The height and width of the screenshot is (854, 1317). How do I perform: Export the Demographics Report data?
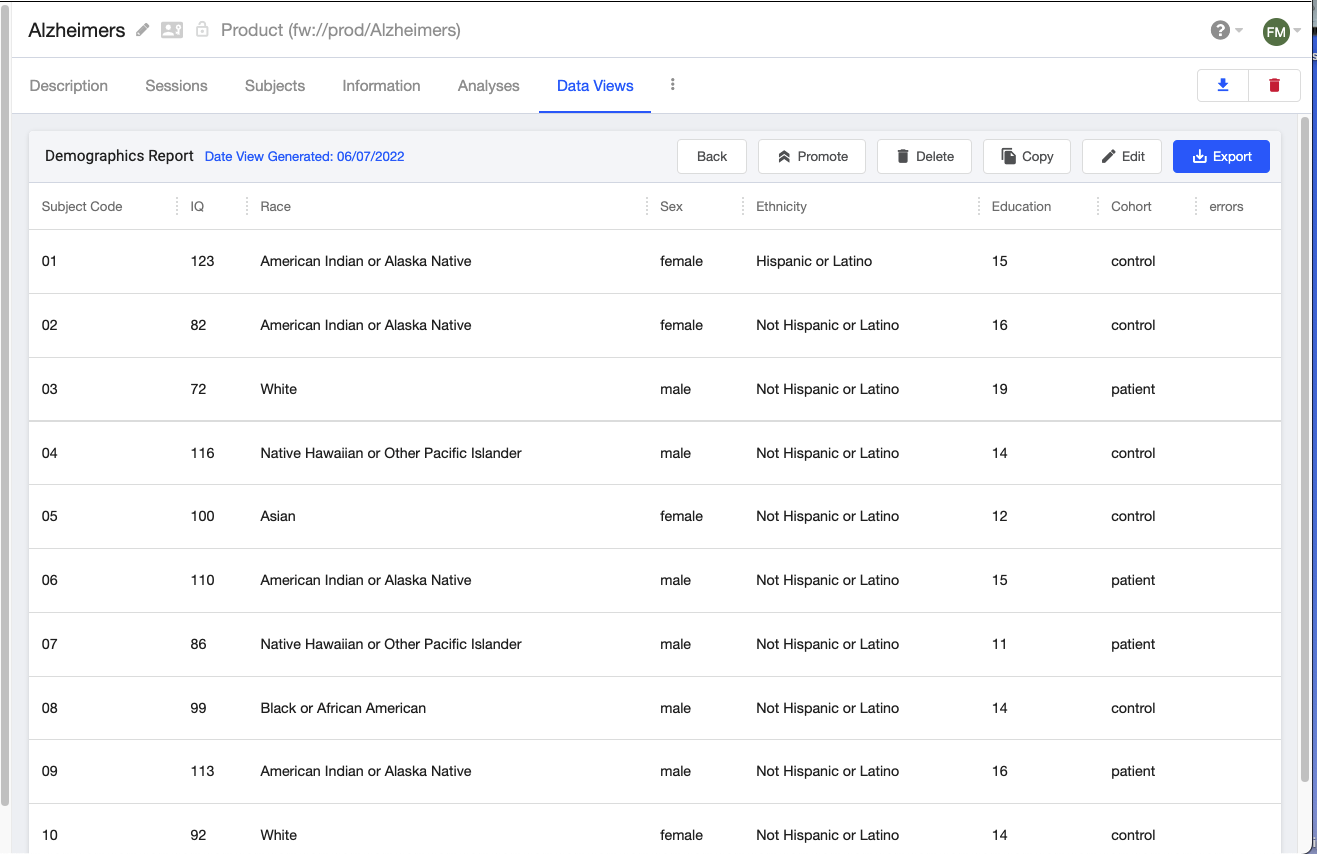(1221, 156)
